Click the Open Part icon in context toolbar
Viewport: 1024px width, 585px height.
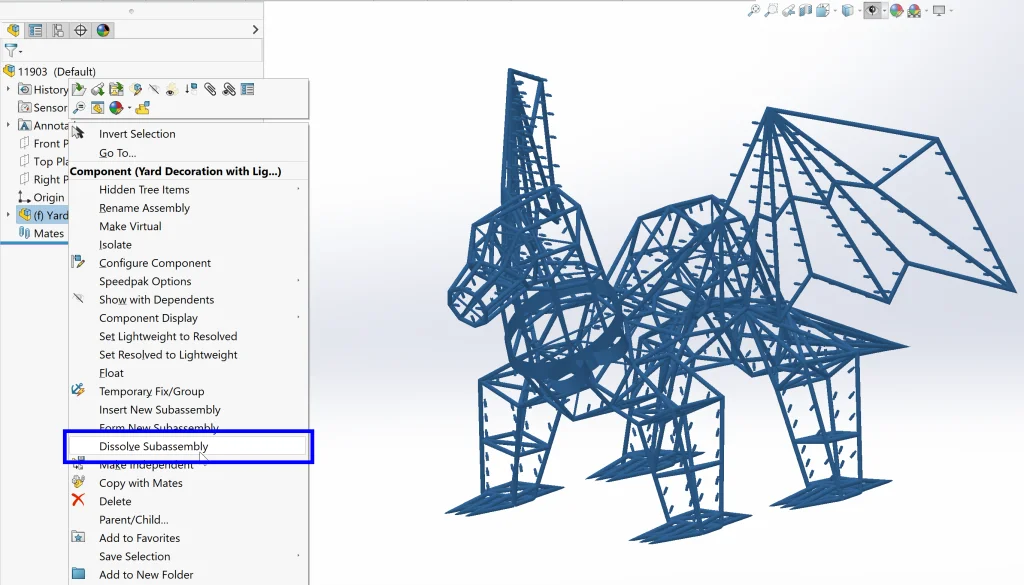[x=80, y=90]
